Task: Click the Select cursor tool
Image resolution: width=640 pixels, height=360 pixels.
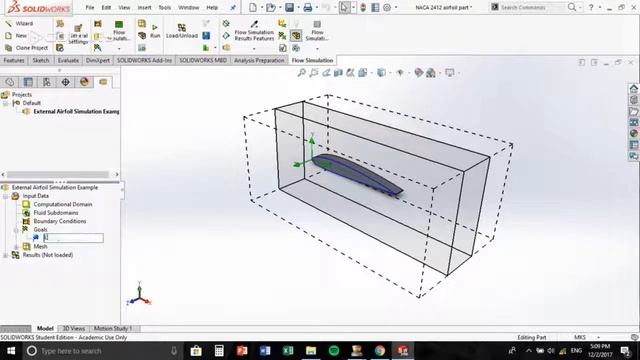Action: click(x=344, y=7)
